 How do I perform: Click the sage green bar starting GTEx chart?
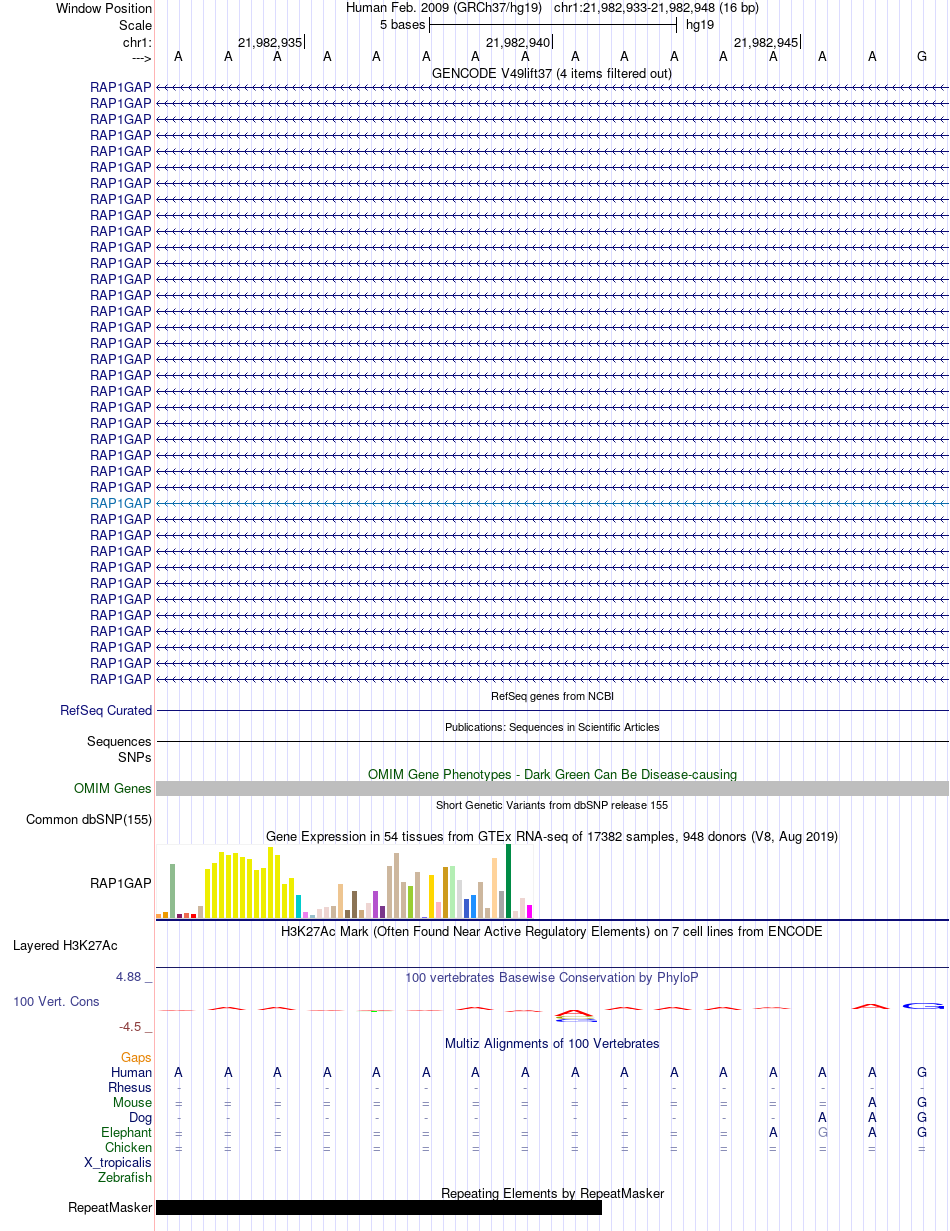click(172, 891)
